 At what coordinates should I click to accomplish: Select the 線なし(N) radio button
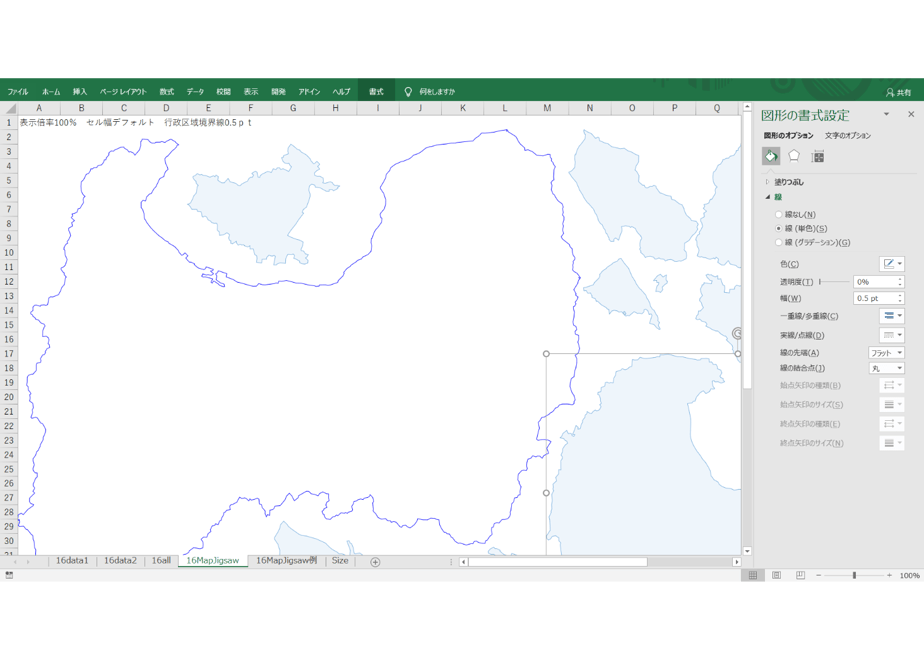[x=778, y=214]
